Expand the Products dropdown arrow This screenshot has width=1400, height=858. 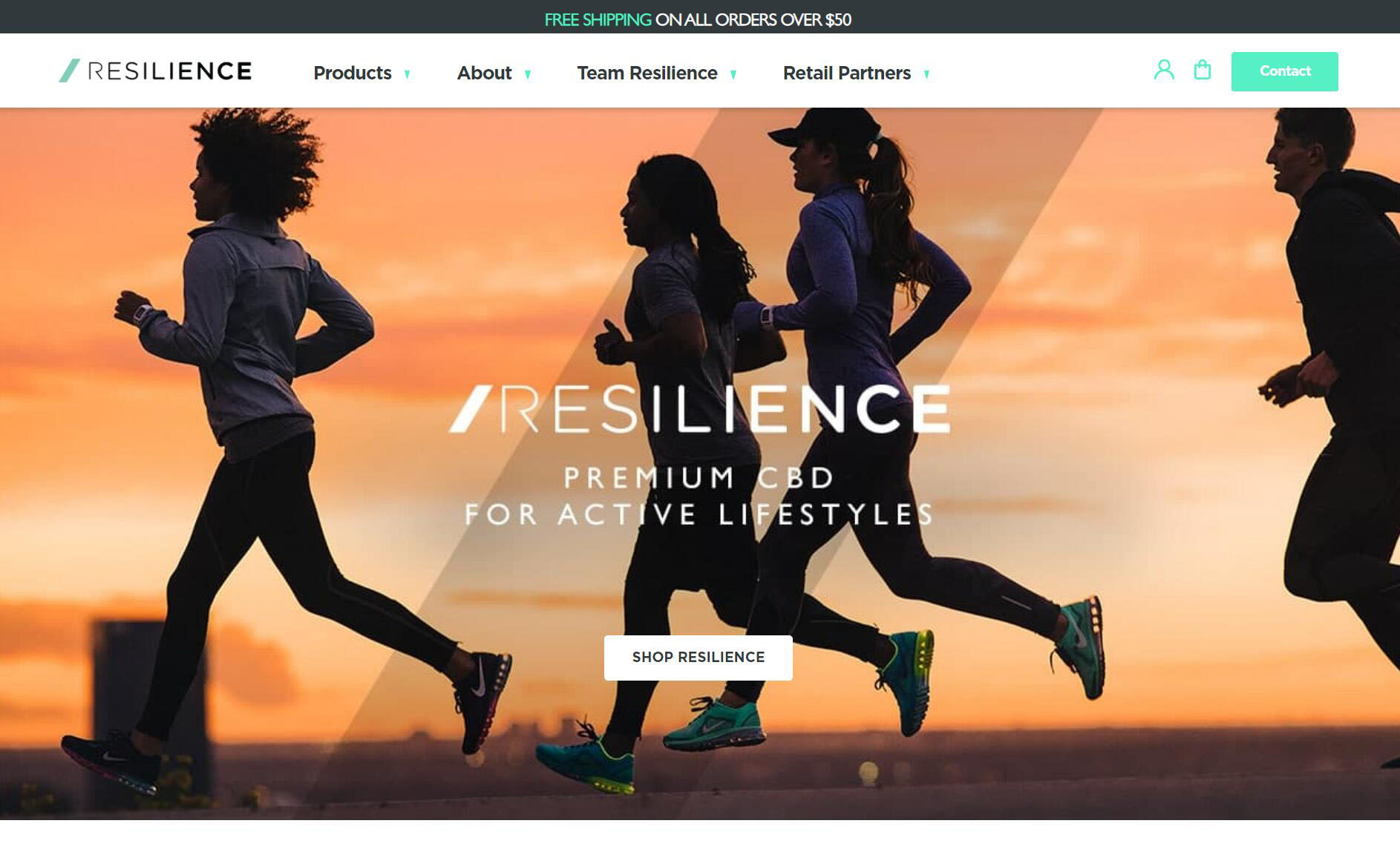tap(407, 74)
